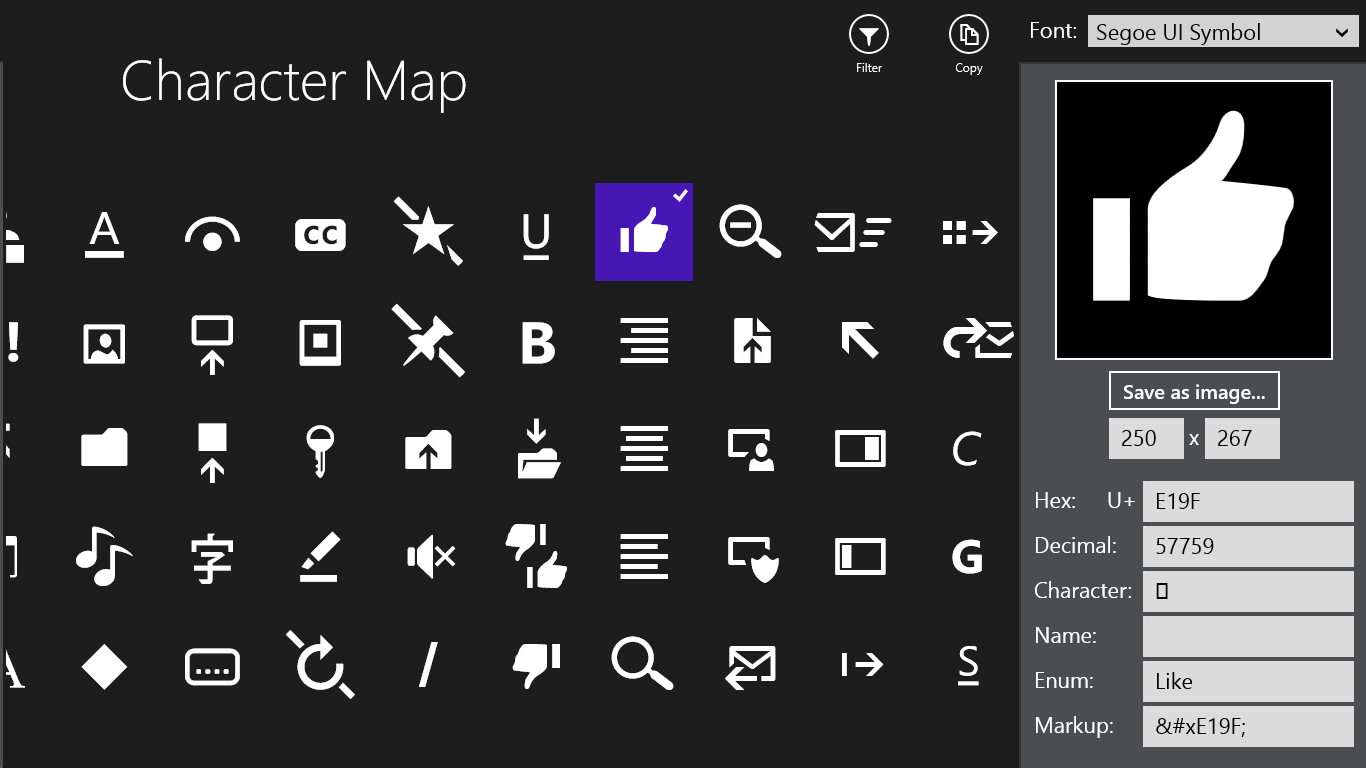Click the underlined U glyph
The width and height of the screenshot is (1366, 768).
pyautogui.click(x=536, y=236)
